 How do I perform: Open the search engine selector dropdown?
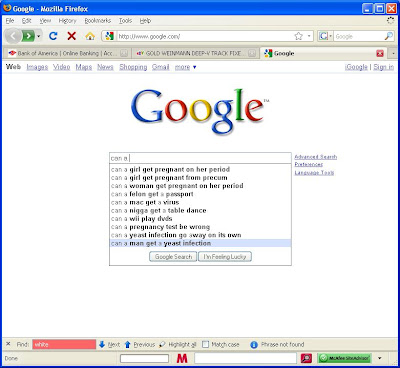(325, 36)
